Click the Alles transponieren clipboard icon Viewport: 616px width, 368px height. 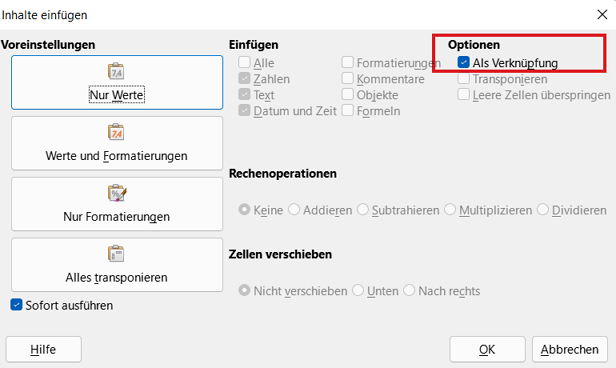(116, 254)
